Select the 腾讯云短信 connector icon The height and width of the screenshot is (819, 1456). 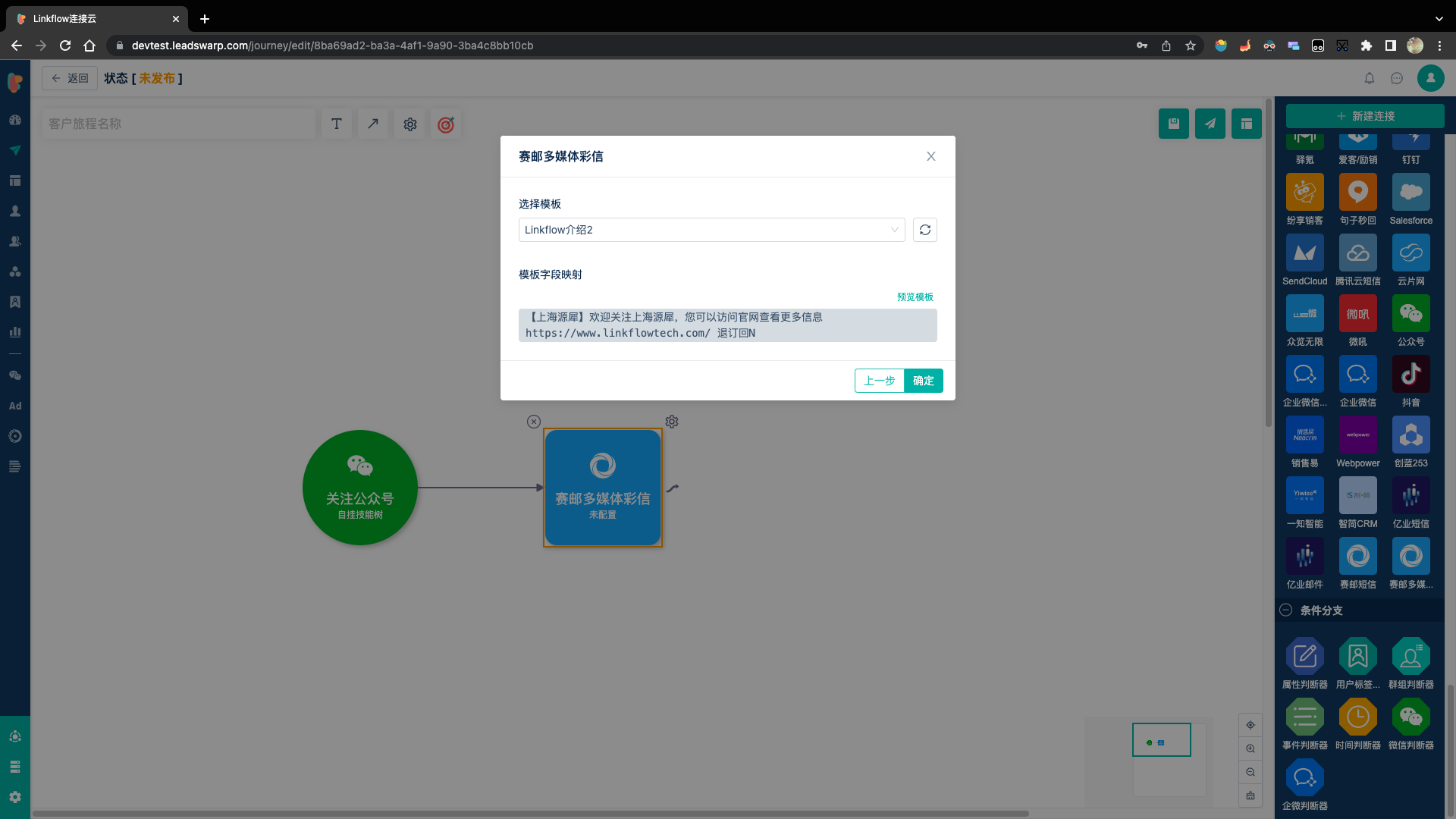pyautogui.click(x=1357, y=253)
